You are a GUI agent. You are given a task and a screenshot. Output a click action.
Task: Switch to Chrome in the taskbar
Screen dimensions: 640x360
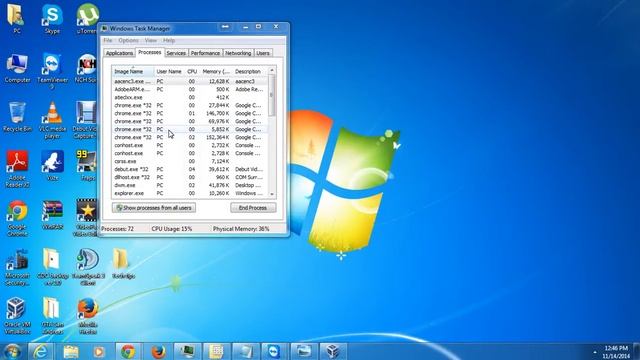128,351
